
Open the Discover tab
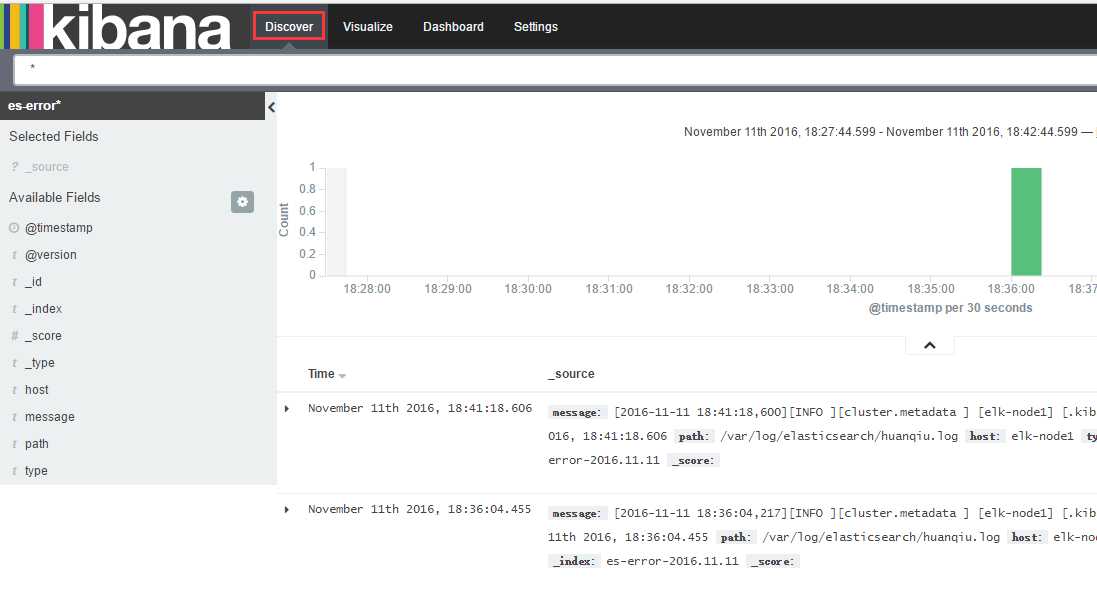pyautogui.click(x=289, y=27)
